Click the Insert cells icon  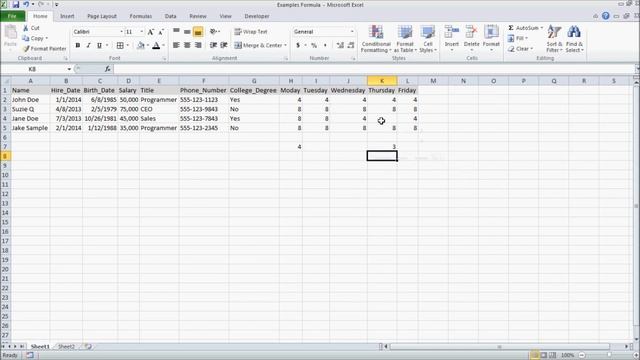tap(451, 32)
